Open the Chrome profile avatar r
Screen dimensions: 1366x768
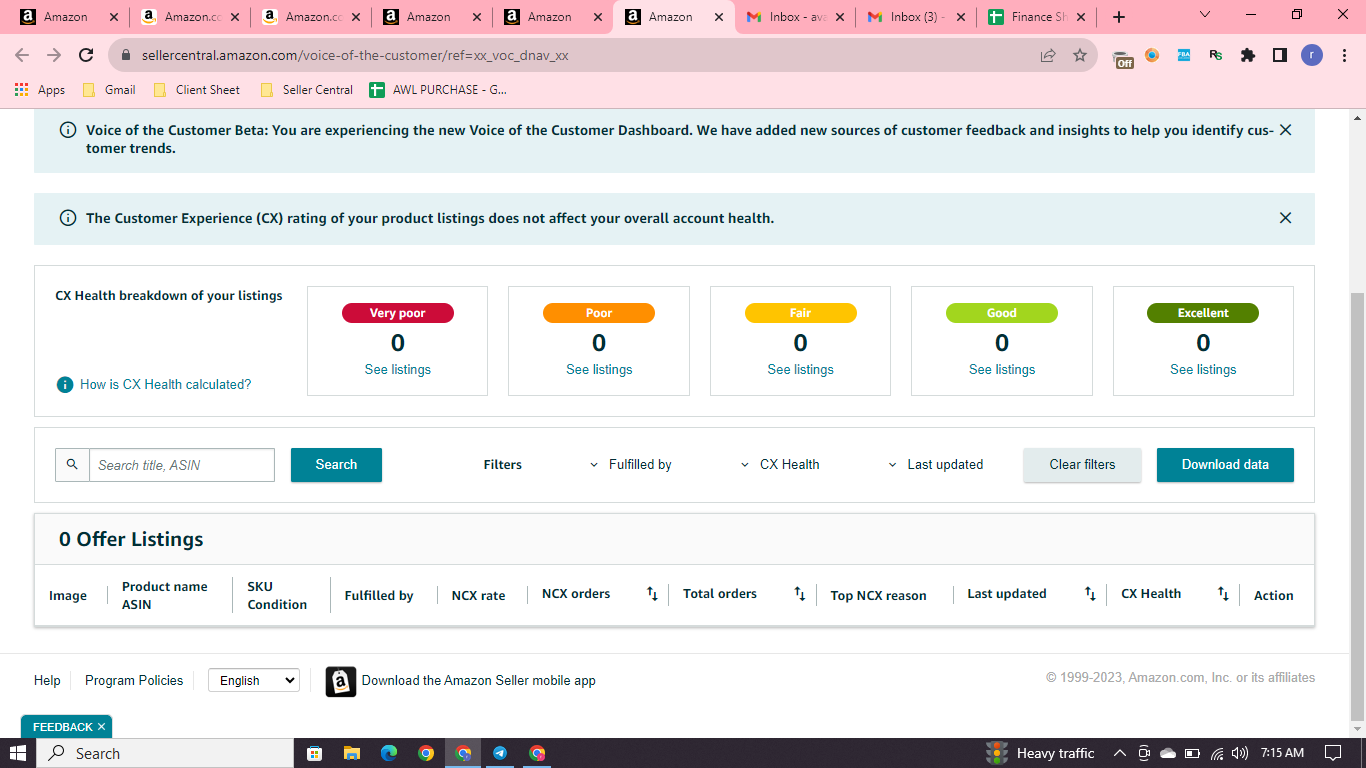click(x=1312, y=56)
